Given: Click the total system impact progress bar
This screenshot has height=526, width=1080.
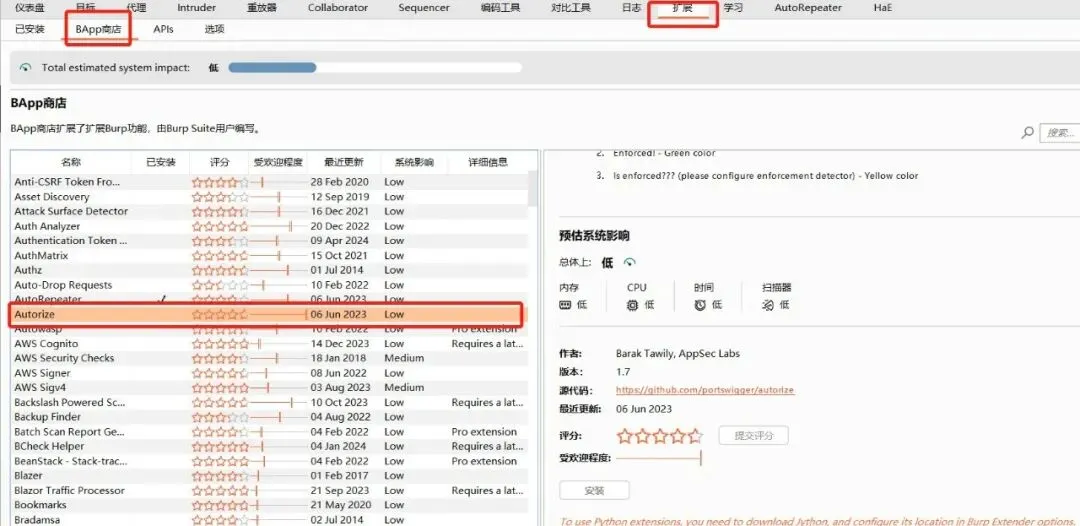Looking at the screenshot, I should click(x=375, y=67).
